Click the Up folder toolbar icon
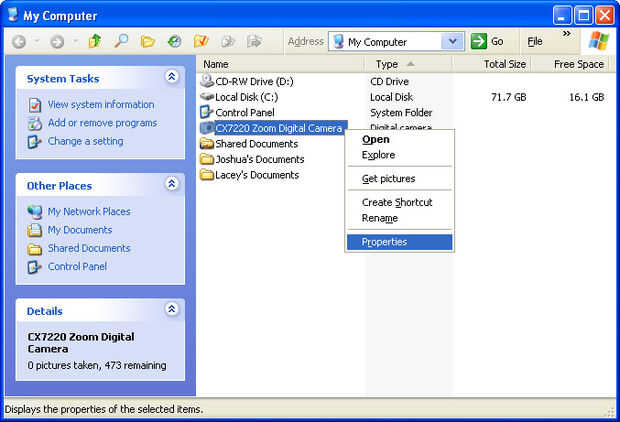Screen dimensions: 620x422 pyautogui.click(x=94, y=41)
